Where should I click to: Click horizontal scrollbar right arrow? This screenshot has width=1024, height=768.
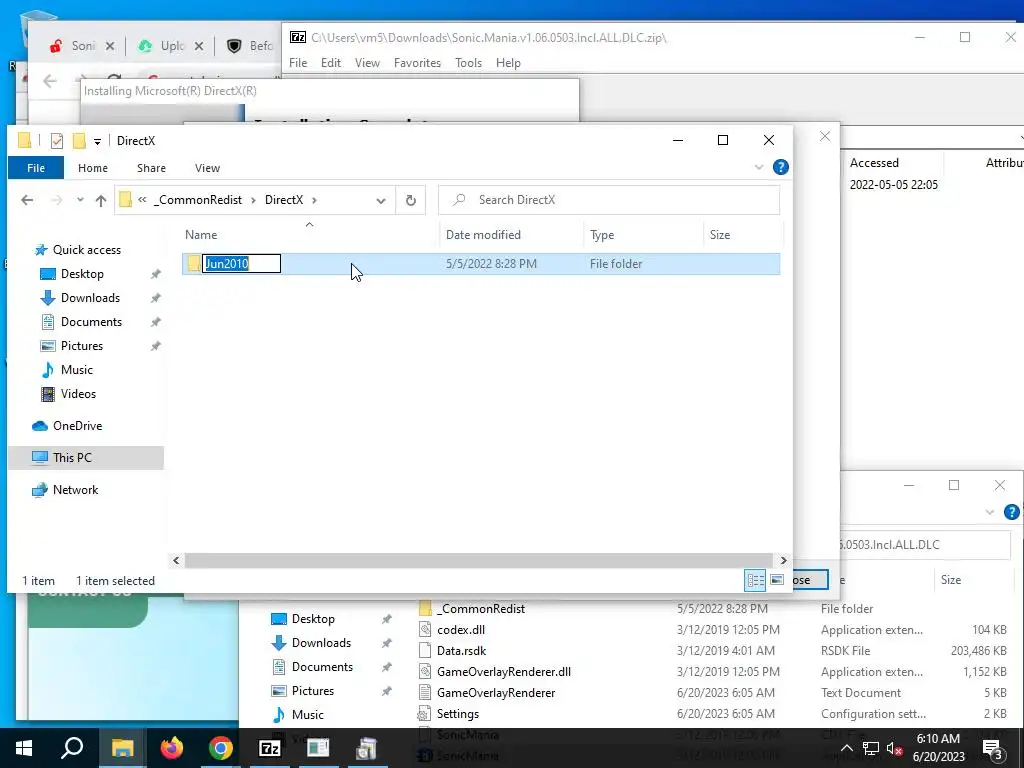point(783,560)
